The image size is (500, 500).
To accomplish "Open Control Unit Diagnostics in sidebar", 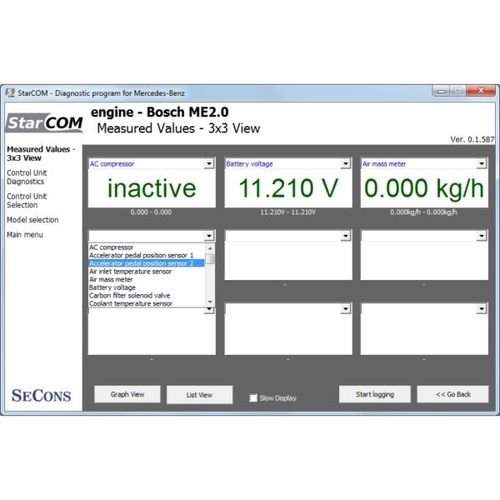I will click(27, 177).
